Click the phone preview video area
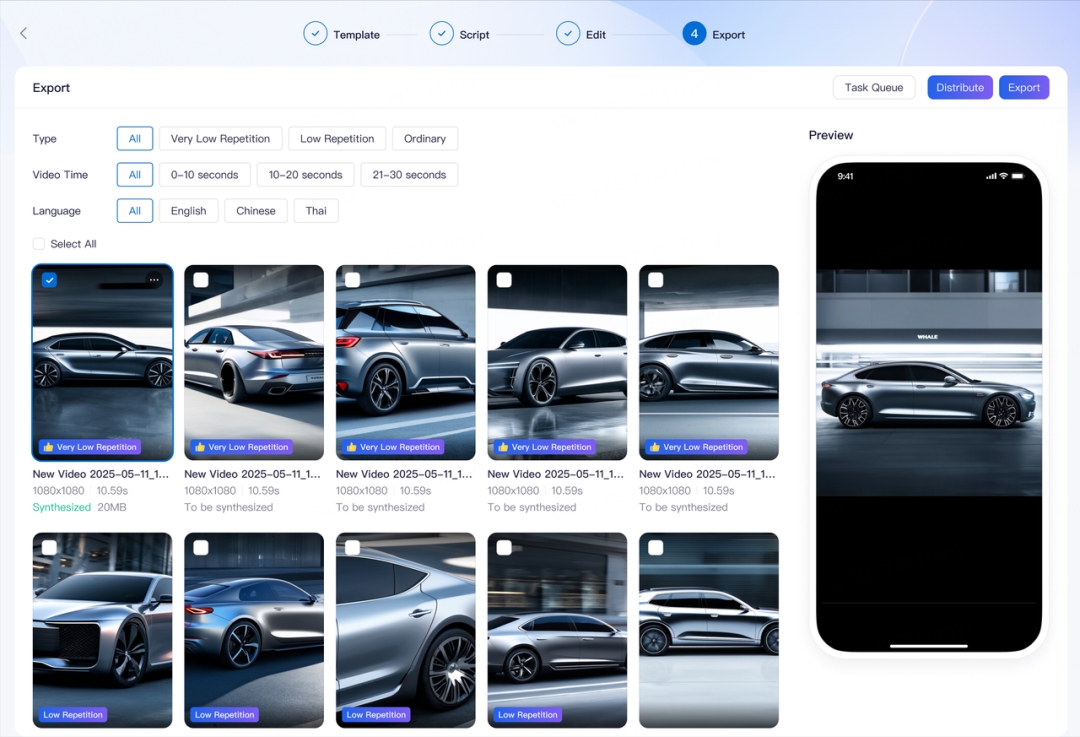The image size is (1080, 737). coord(928,382)
